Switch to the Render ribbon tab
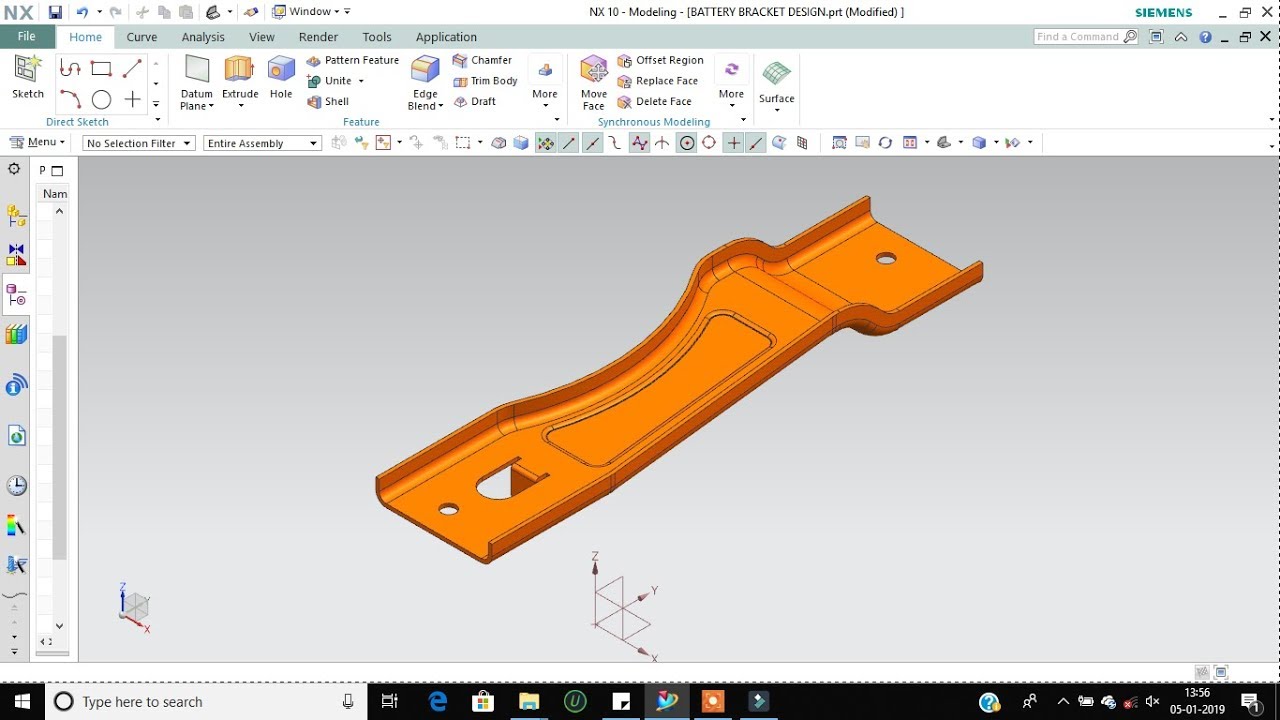Screen dimensions: 1280x720 point(318,37)
